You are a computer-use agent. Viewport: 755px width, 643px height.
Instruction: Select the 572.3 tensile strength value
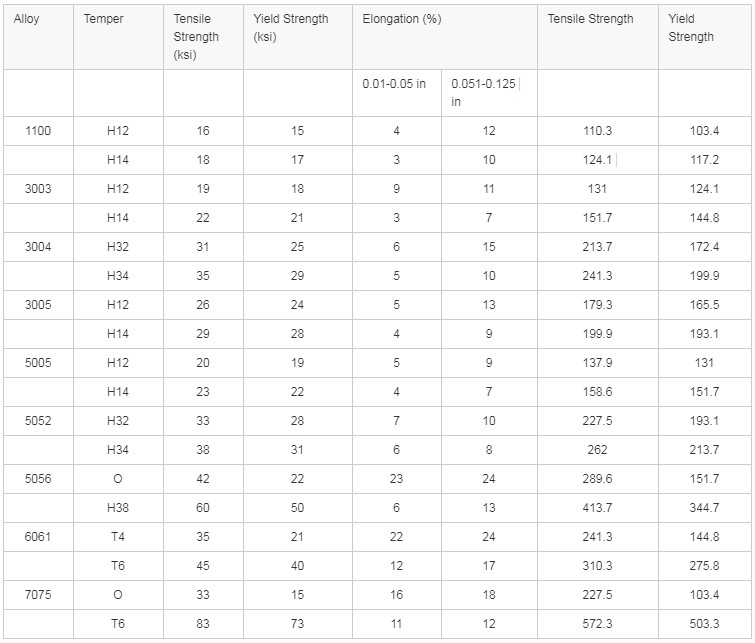point(598,624)
